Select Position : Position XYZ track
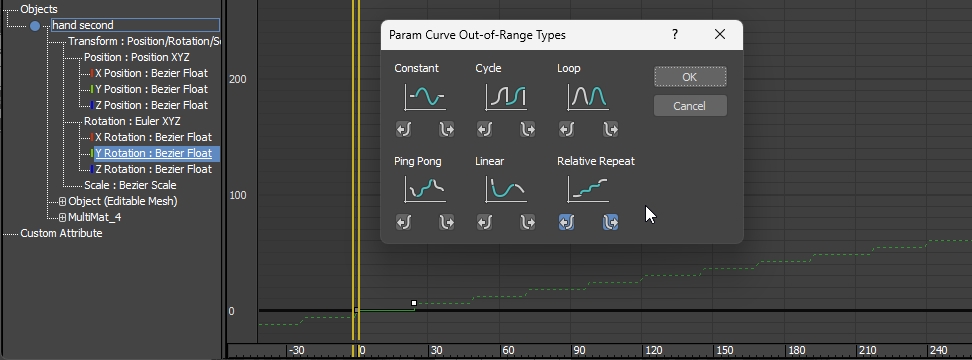Image resolution: width=972 pixels, height=360 pixels. [135, 57]
